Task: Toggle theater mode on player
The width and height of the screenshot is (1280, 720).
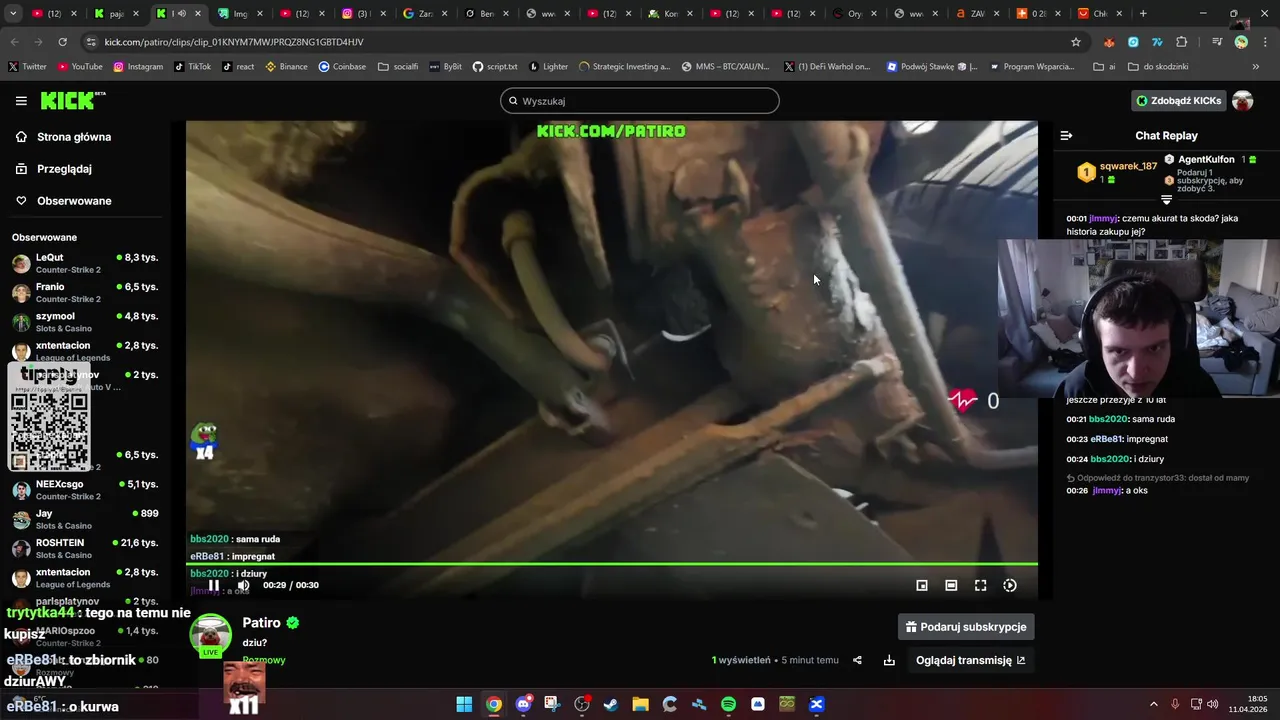Action: click(951, 585)
